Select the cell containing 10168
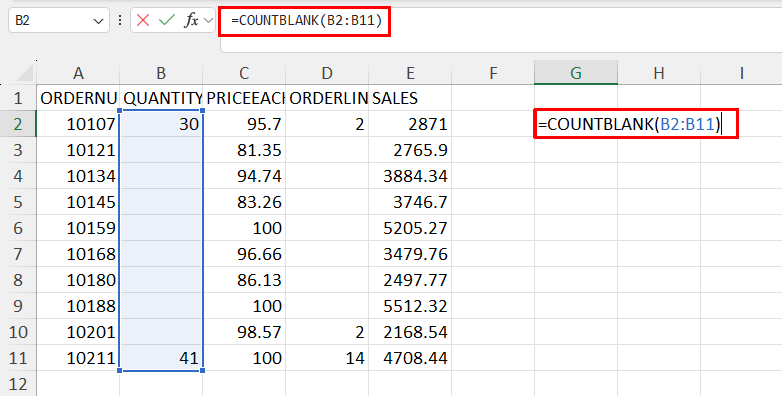This screenshot has width=782, height=396. pyautogui.click(x=78, y=253)
